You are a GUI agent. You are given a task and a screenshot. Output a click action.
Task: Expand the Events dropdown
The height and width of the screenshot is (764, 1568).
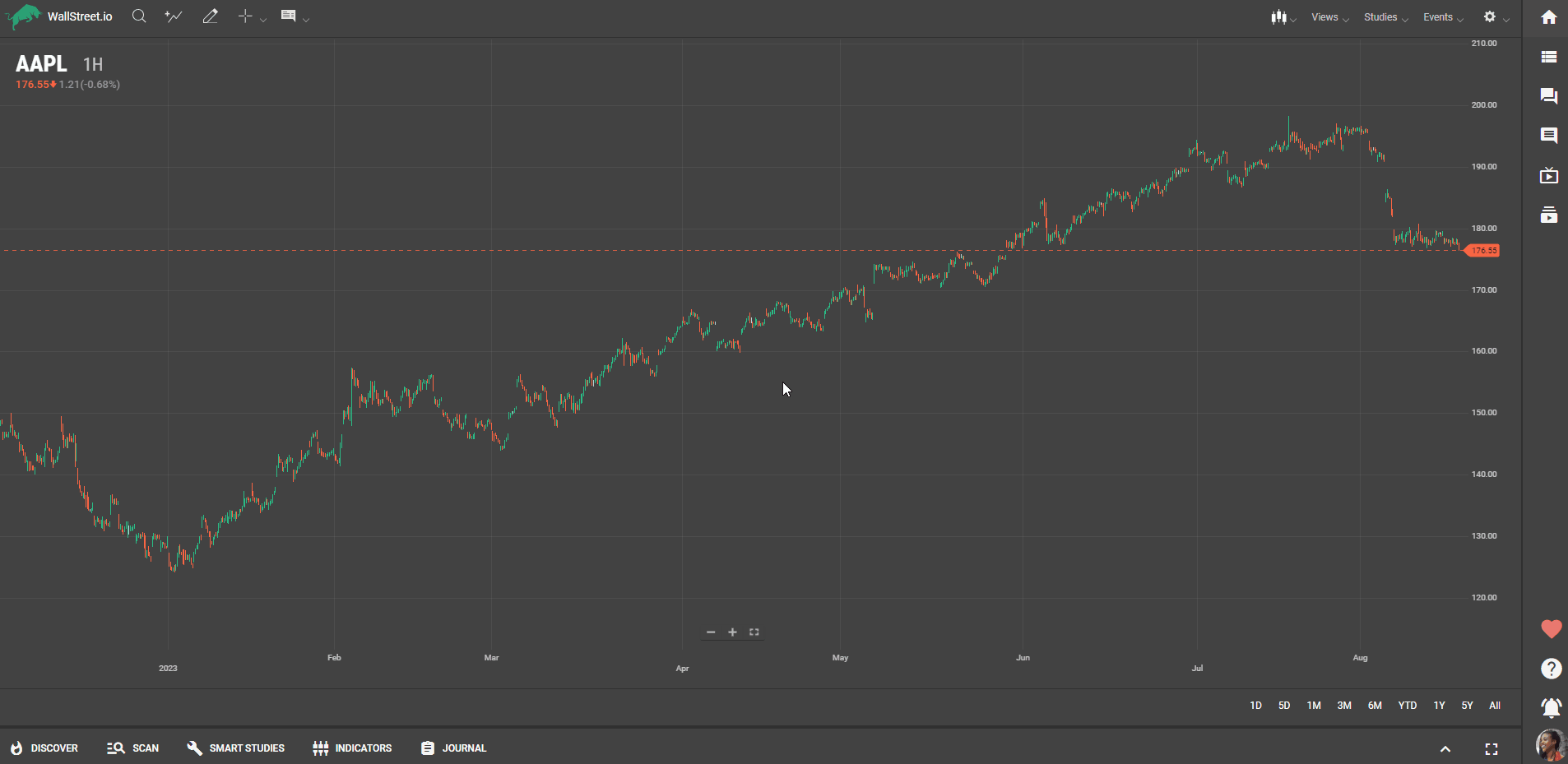(1443, 17)
